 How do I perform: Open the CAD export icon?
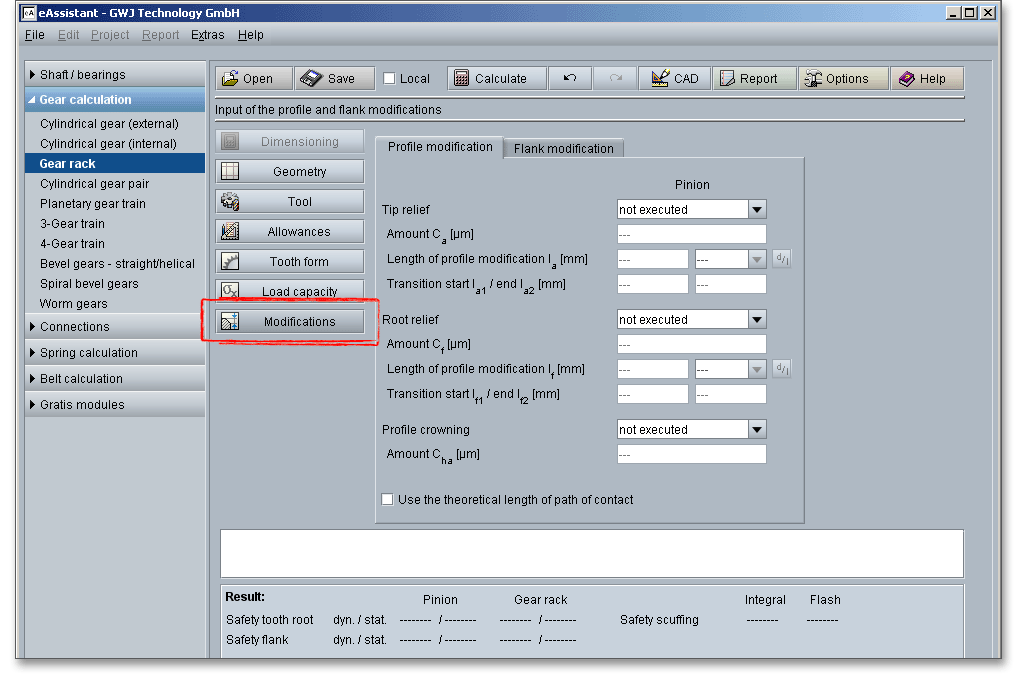point(660,79)
